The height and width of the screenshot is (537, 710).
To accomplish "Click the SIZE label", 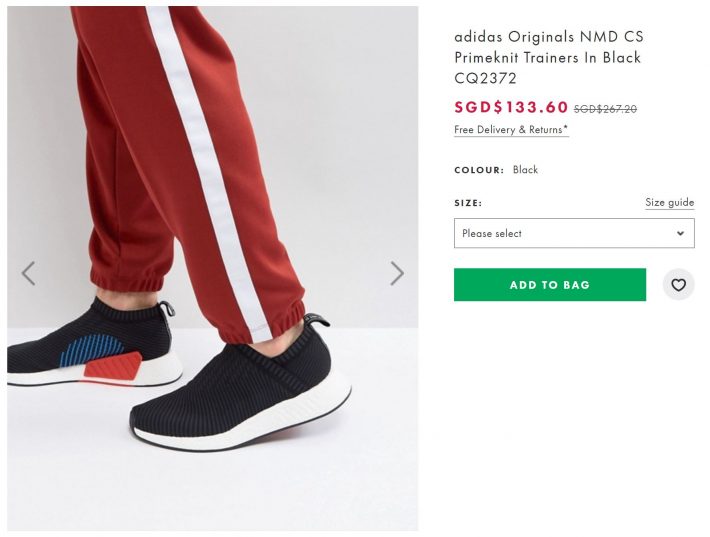I will (468, 203).
